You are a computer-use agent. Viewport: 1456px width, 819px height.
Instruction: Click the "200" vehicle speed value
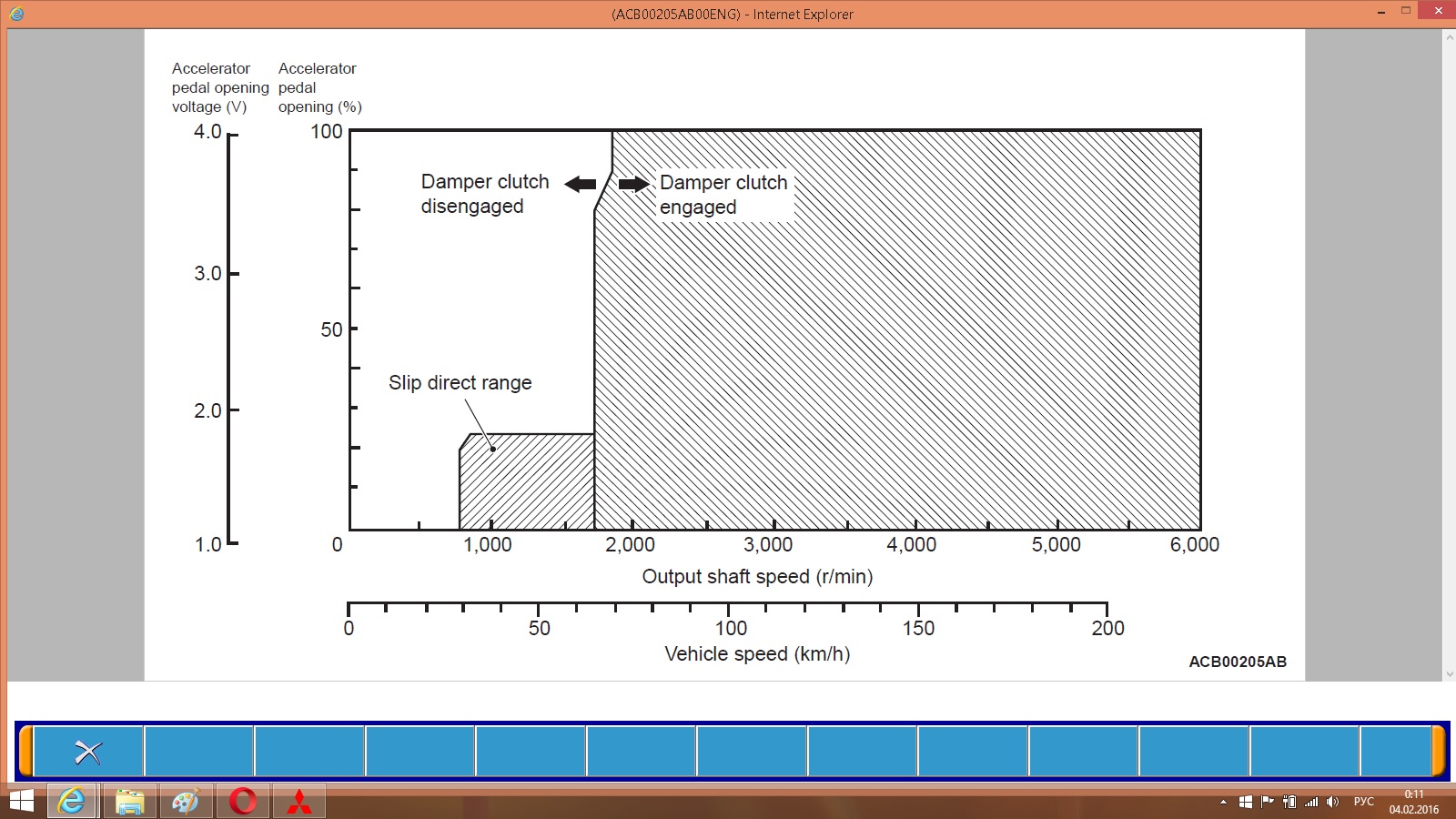[x=1108, y=628]
